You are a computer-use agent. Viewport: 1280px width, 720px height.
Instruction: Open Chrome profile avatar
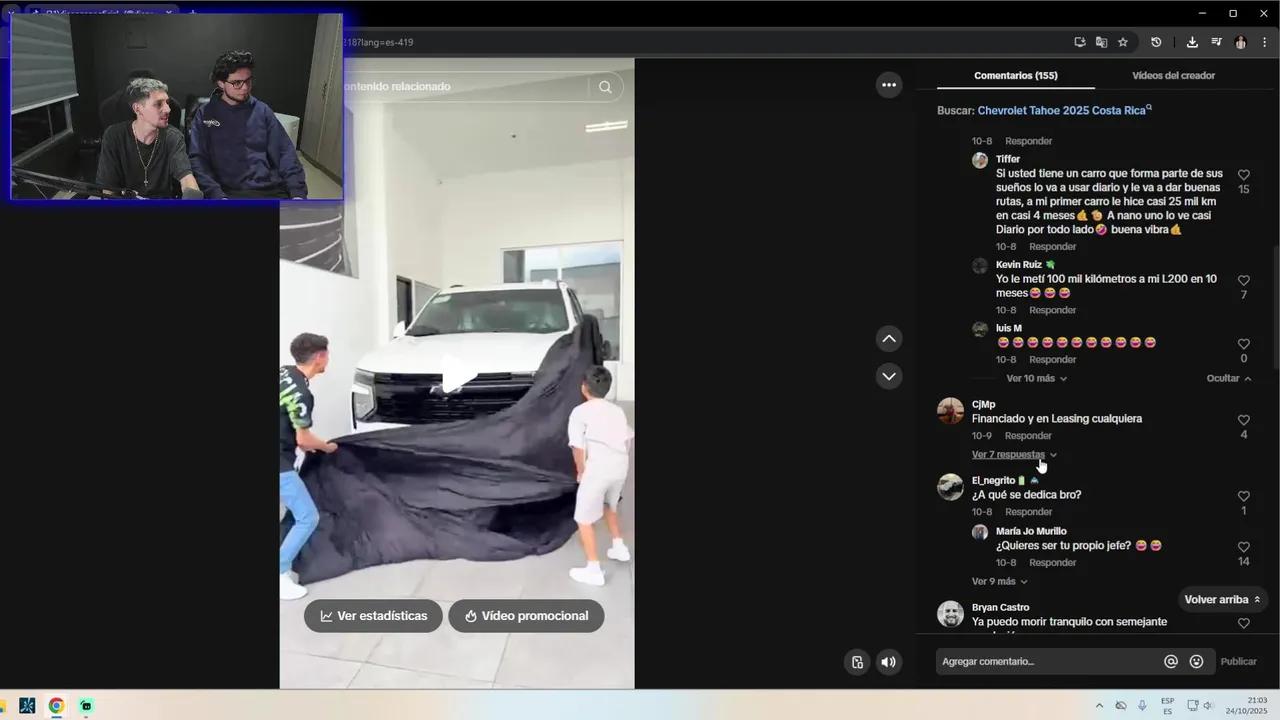(1241, 42)
